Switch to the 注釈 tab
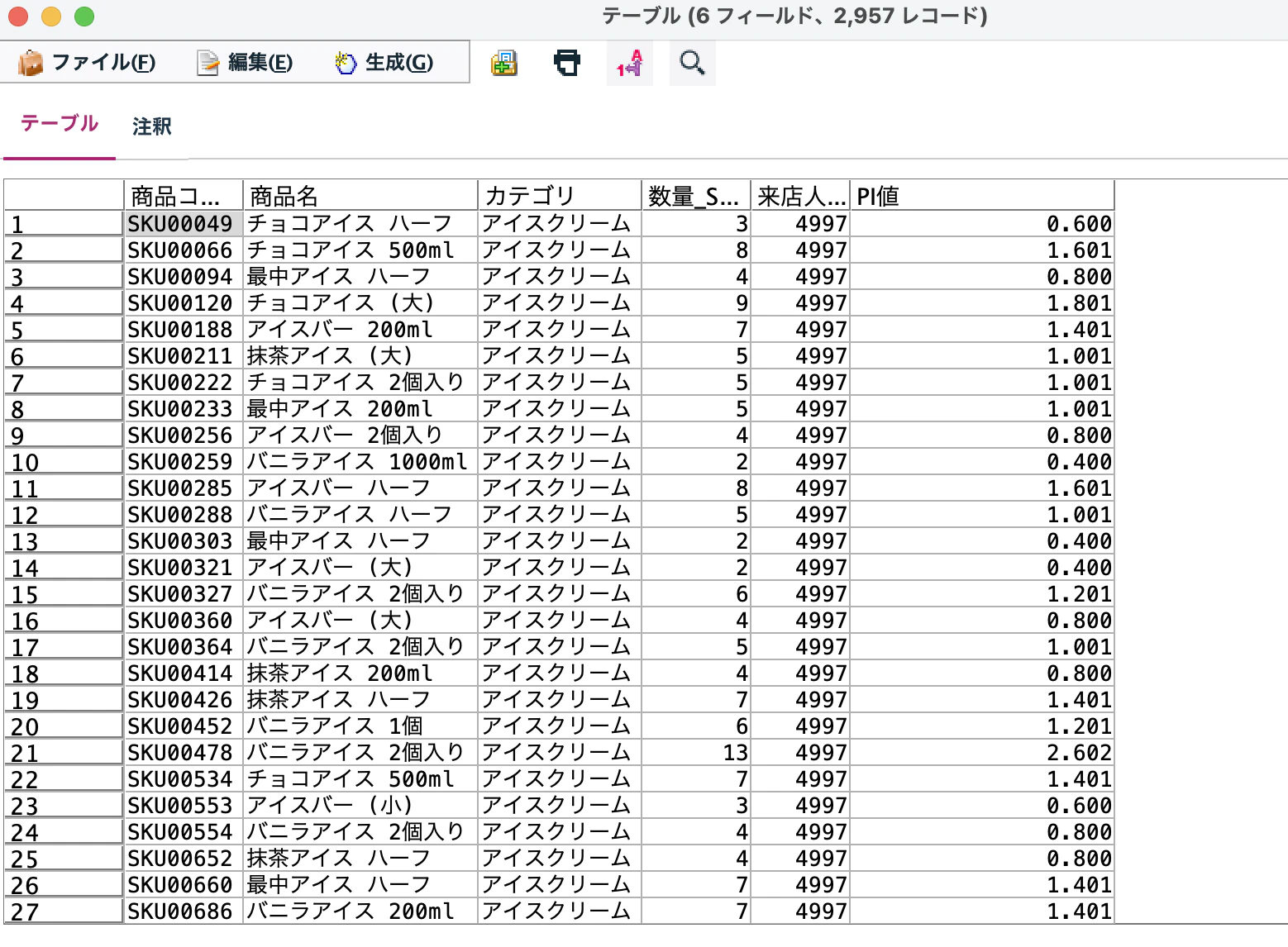1288x947 pixels. point(152,126)
